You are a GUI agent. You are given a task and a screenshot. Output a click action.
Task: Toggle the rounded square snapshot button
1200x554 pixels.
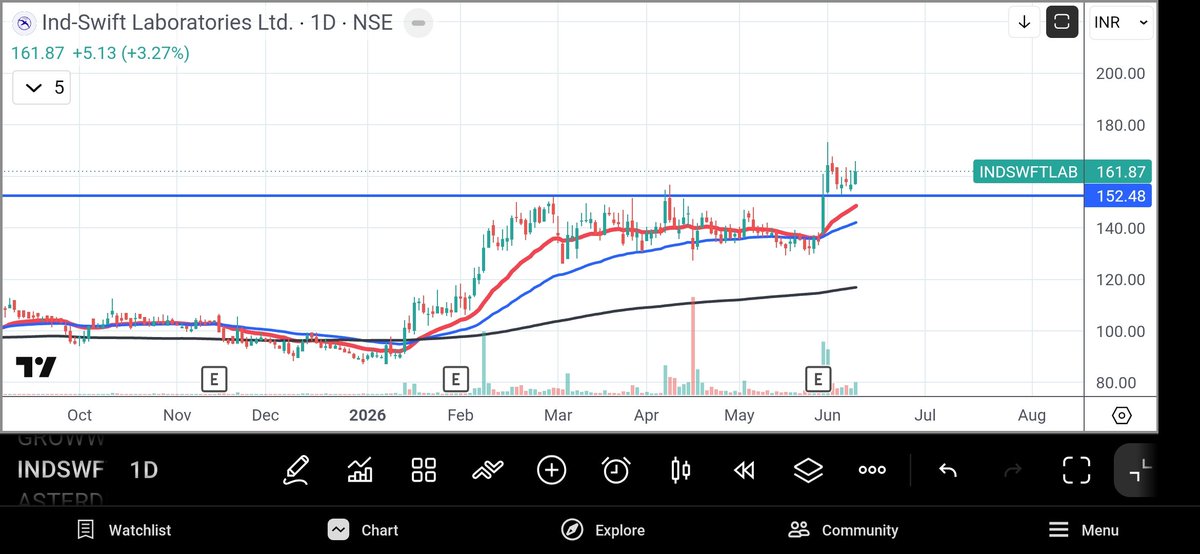1062,22
